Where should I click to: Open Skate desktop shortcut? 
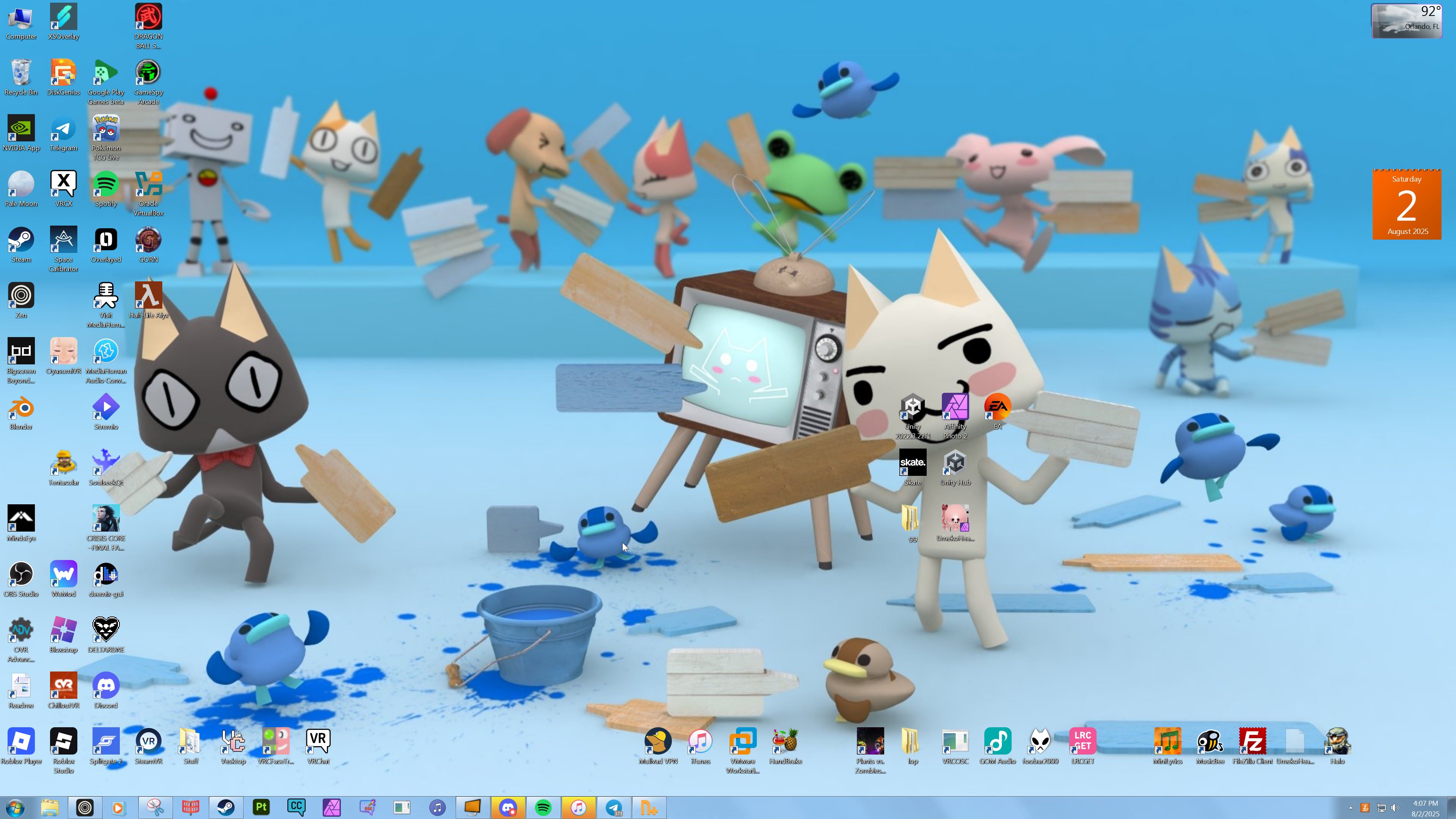(912, 468)
